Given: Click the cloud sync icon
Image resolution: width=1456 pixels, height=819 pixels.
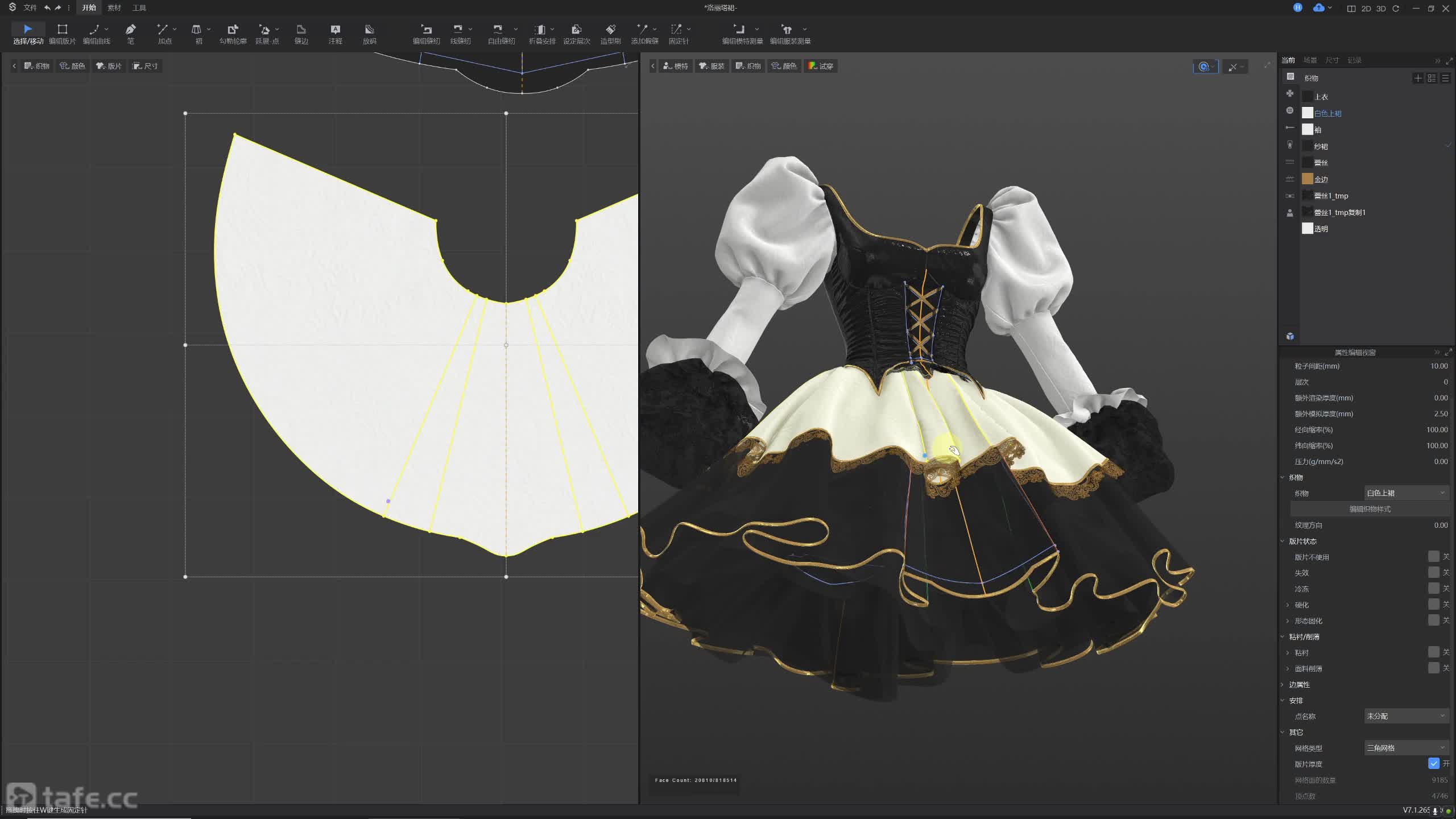Looking at the screenshot, I should [x=1318, y=7].
